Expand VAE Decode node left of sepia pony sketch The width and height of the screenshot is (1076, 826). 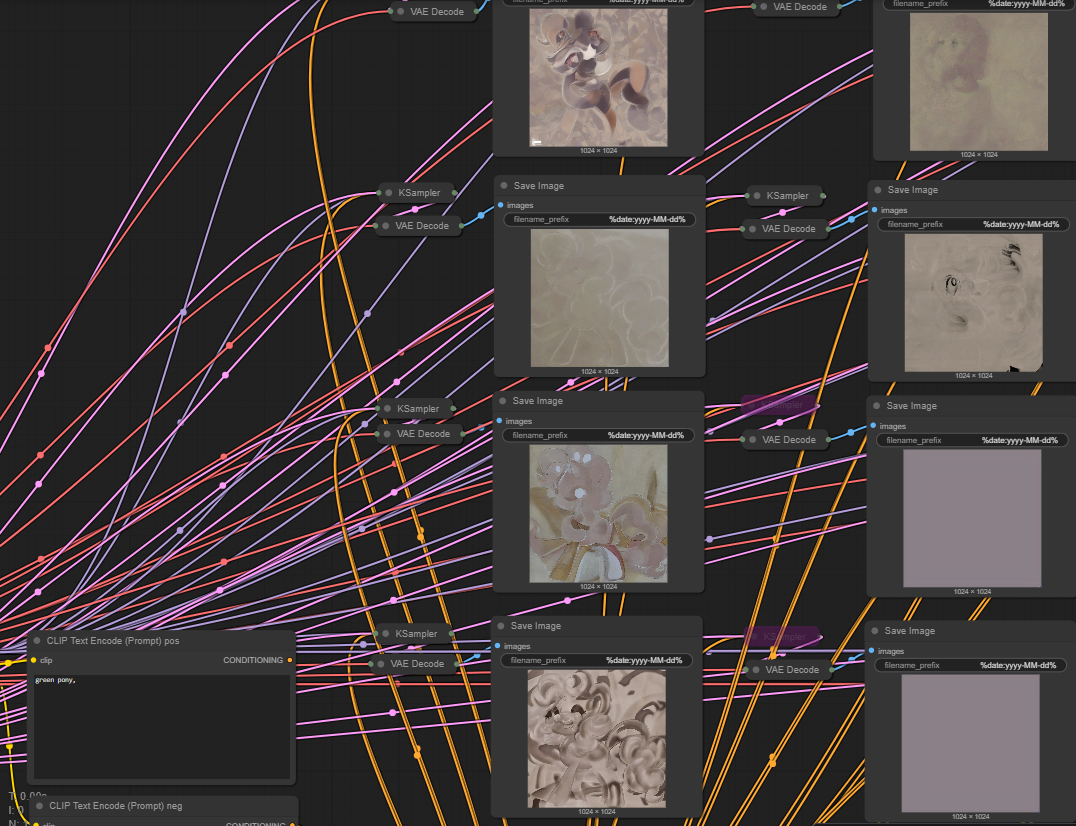click(x=381, y=664)
